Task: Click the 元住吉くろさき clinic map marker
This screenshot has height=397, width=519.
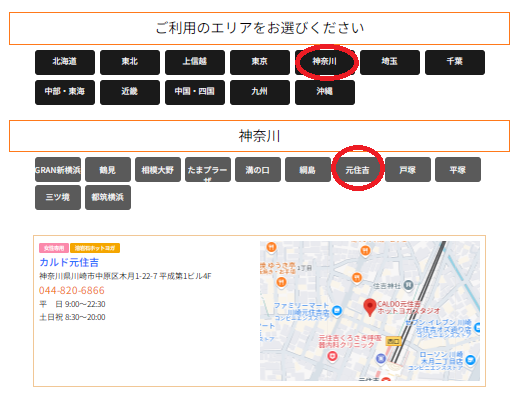Action: (x=332, y=356)
